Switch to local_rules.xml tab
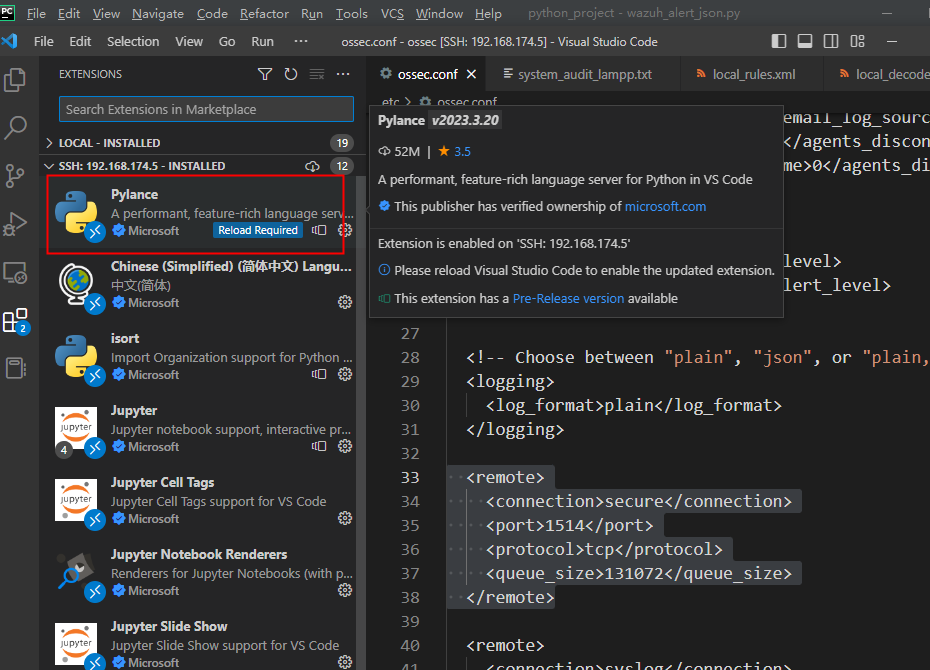930x670 pixels. pyautogui.click(x=752, y=74)
